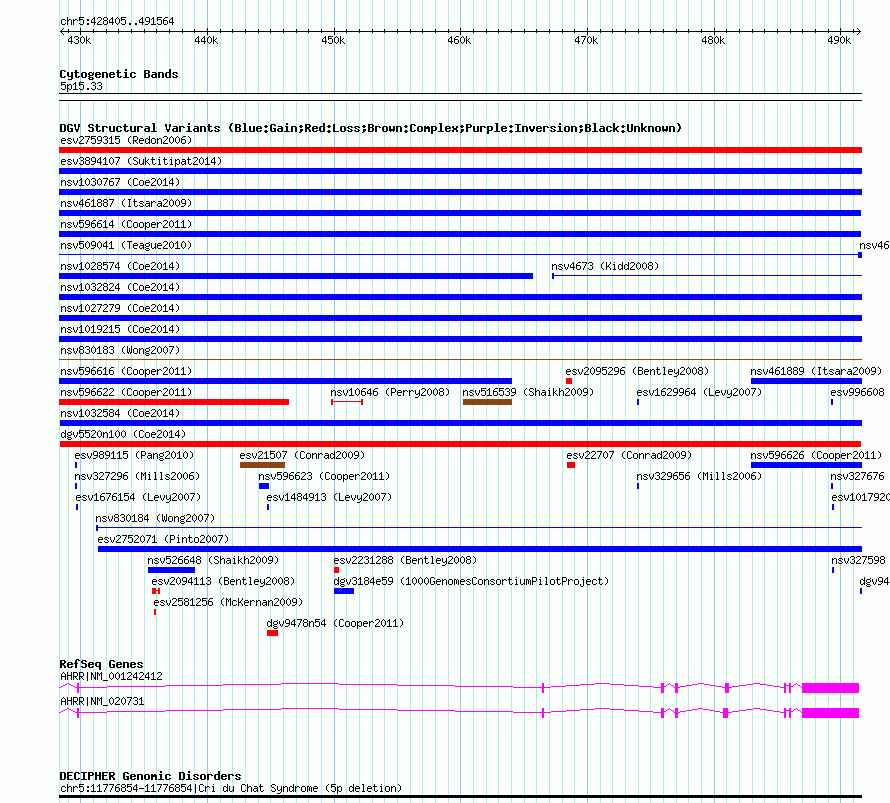Open the nsv461887 (Itsara2009) variant label
Viewport: 890px width, 803px height.
pos(126,203)
